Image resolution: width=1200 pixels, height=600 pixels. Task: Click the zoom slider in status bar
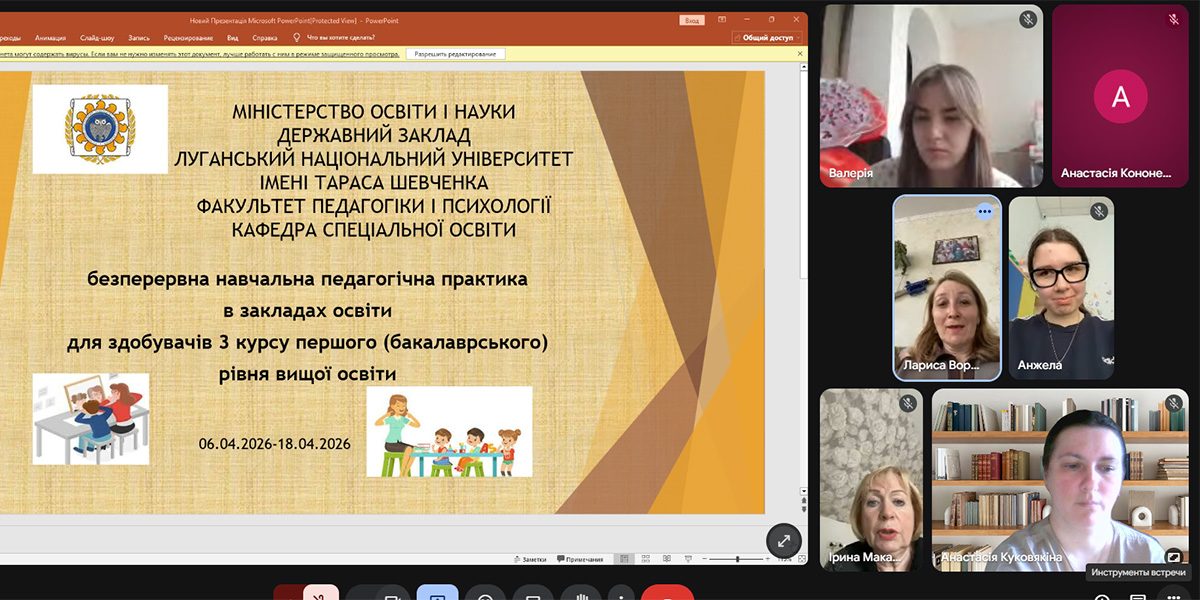pos(738,559)
